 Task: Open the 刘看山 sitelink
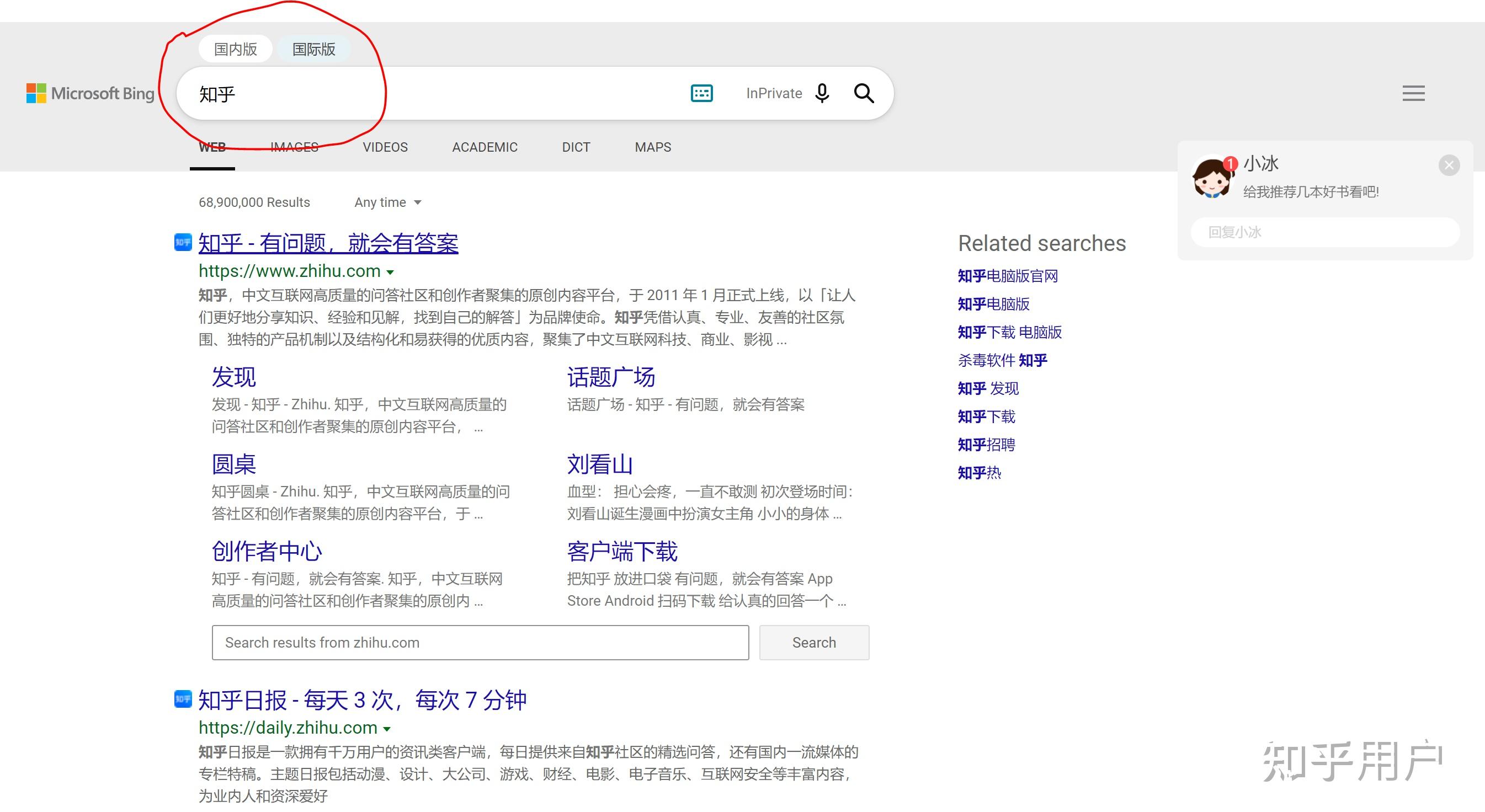coord(600,464)
